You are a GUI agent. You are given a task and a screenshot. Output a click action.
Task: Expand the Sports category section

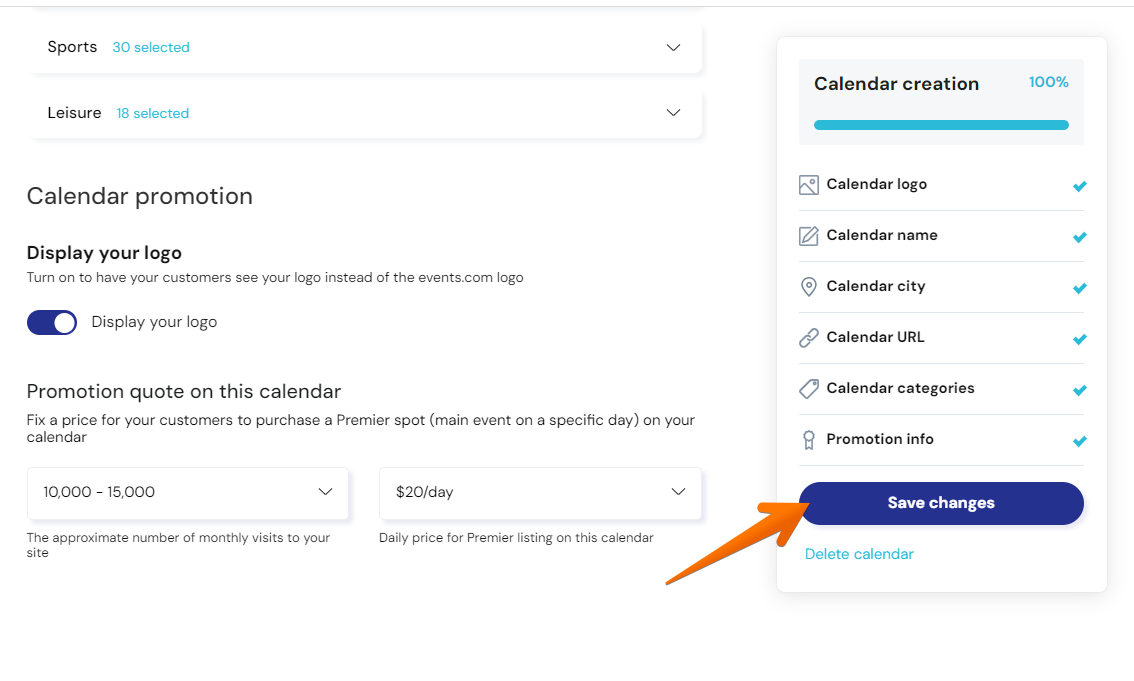click(x=364, y=48)
